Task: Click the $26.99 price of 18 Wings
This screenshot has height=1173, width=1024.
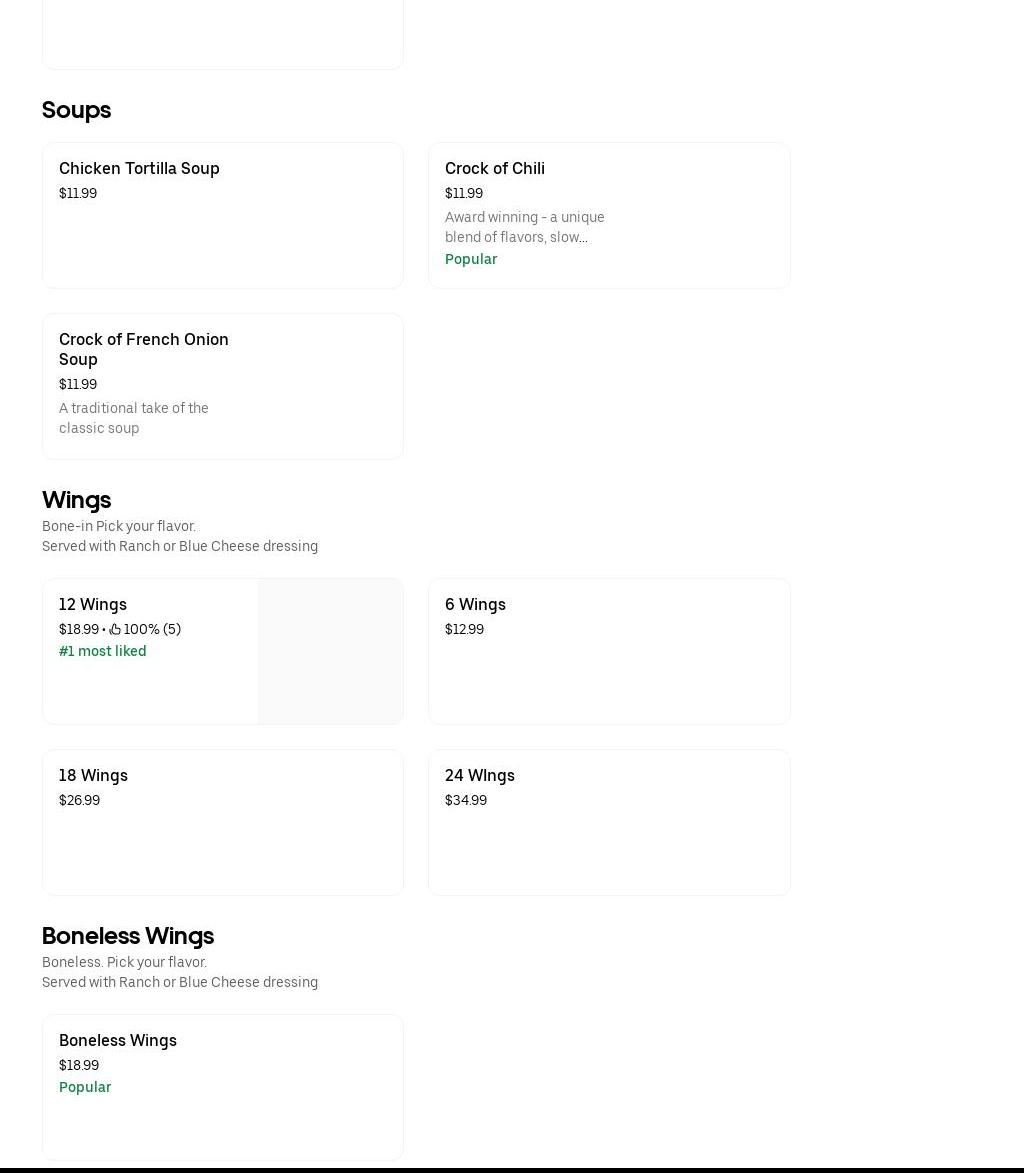Action: (x=79, y=800)
